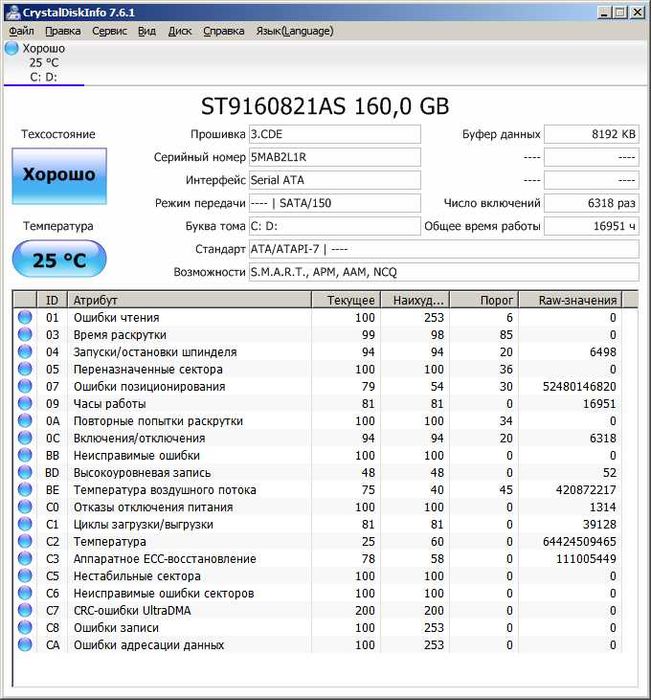Viewport: 651px width, 700px height.
Task: Click status orb for 0A Повторные попытки раскрутки
Action: tap(25, 421)
